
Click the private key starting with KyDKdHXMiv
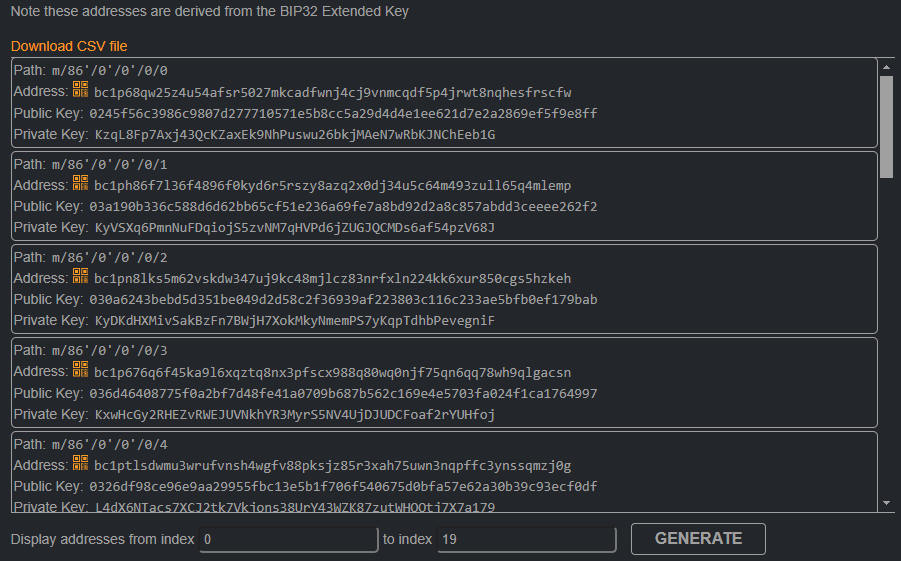pyautogui.click(x=295, y=320)
